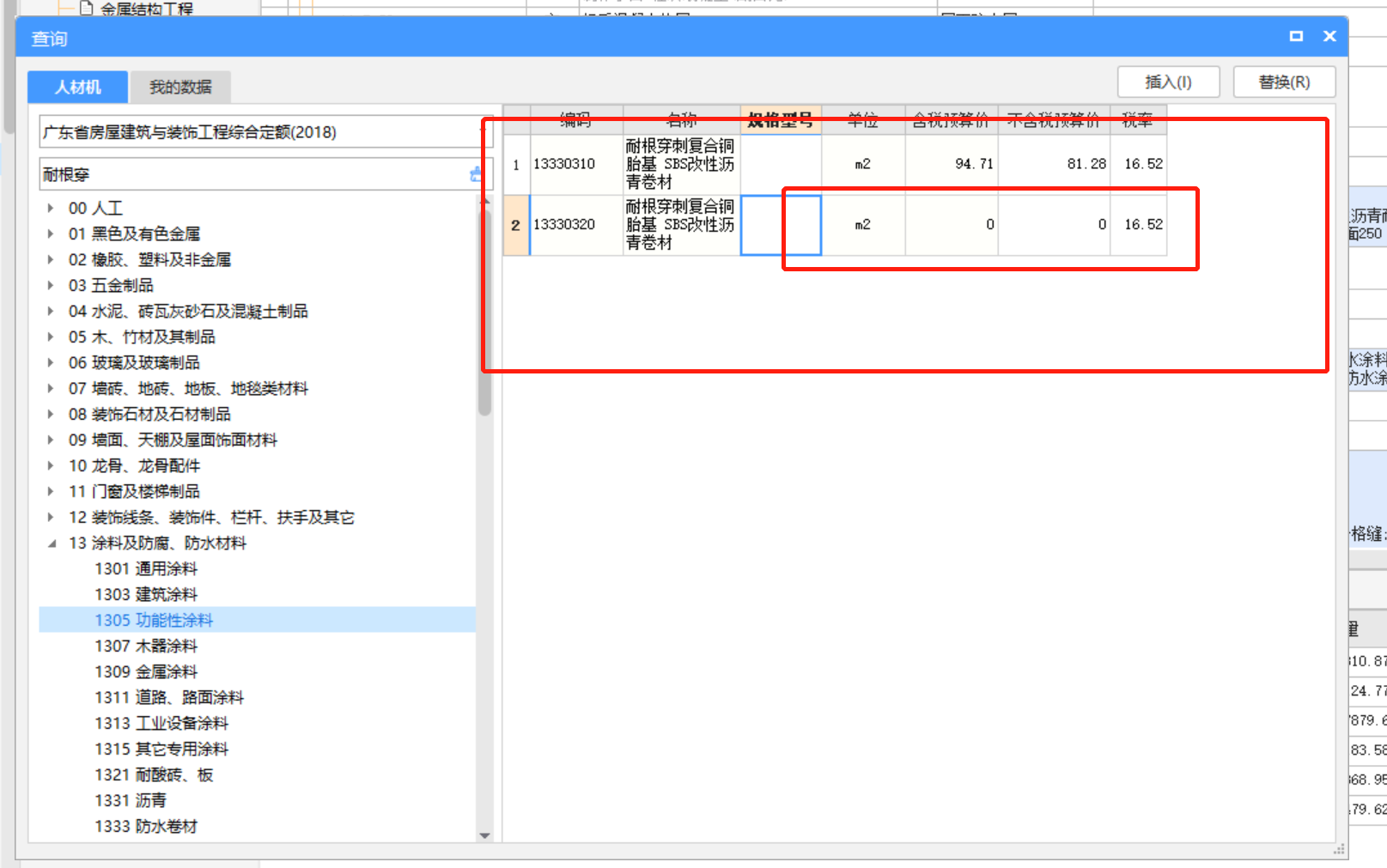Click the name cell of row 1
The height and width of the screenshot is (868, 1387).
pyautogui.click(x=682, y=165)
